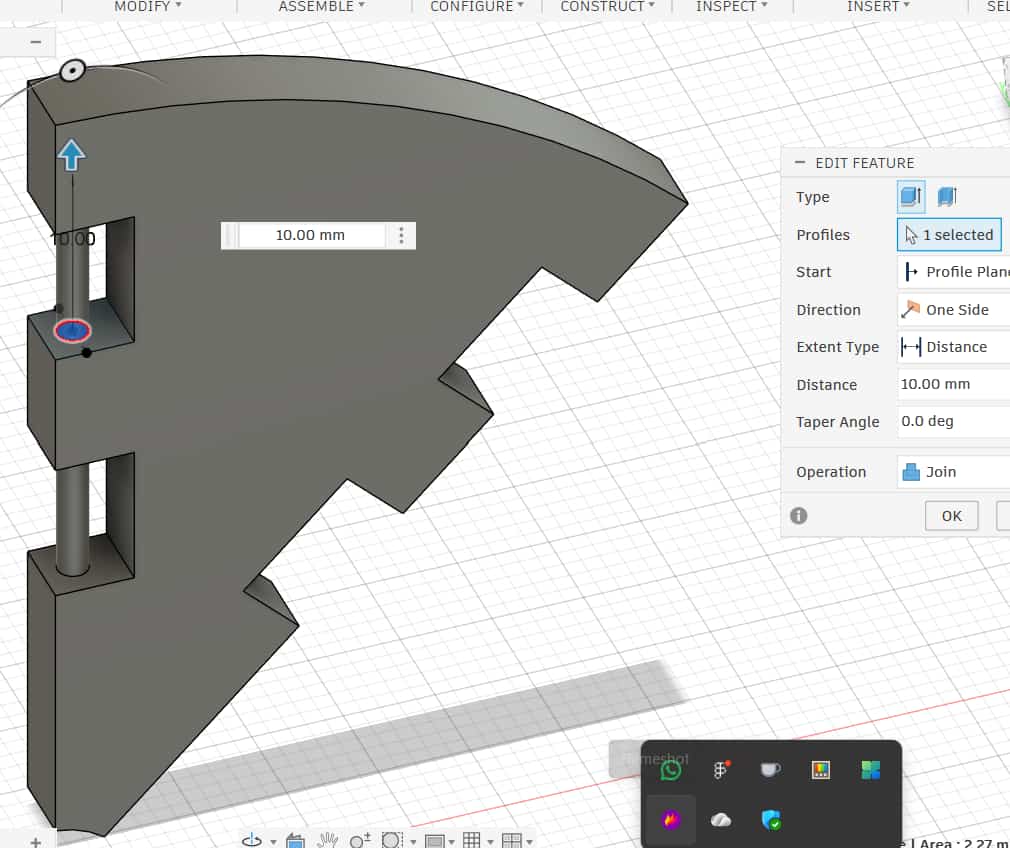Click the Grid and Snaps icon
1010x848 pixels.
pyautogui.click(x=472, y=840)
